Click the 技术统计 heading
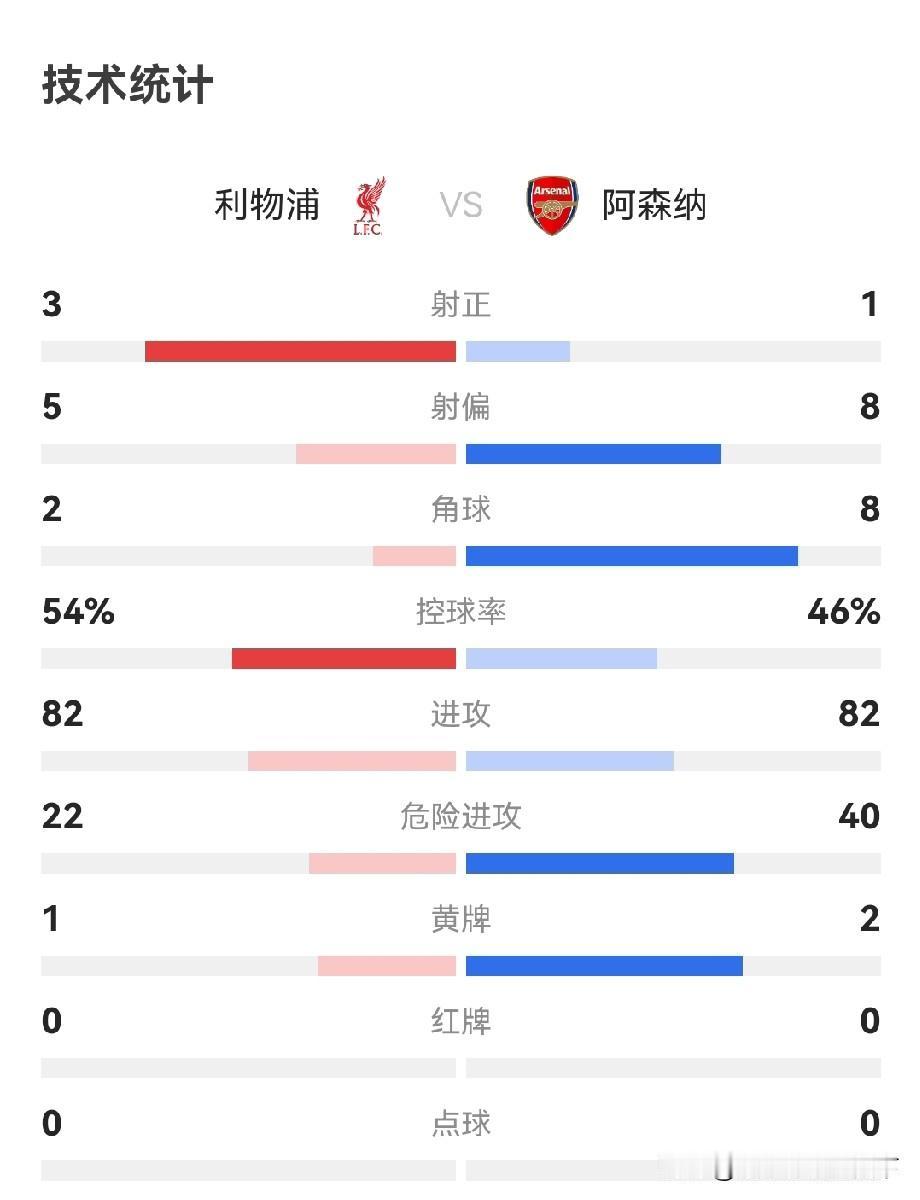Image resolution: width=920 pixels, height=1200 pixels. (128, 85)
